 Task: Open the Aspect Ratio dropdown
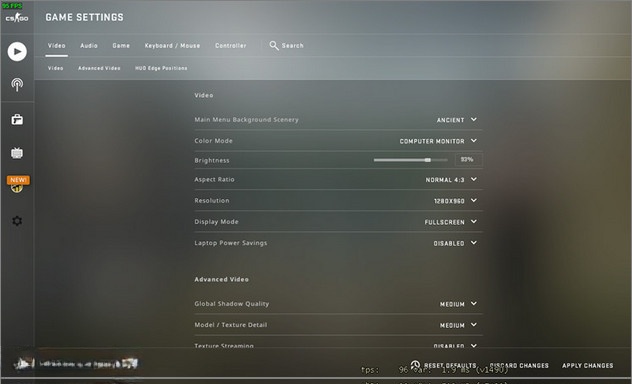click(451, 180)
